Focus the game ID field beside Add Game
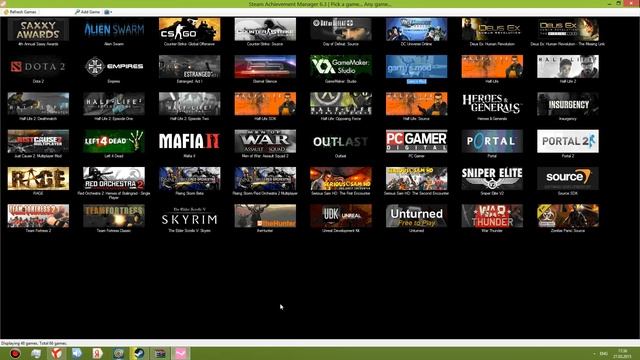 [56, 12]
